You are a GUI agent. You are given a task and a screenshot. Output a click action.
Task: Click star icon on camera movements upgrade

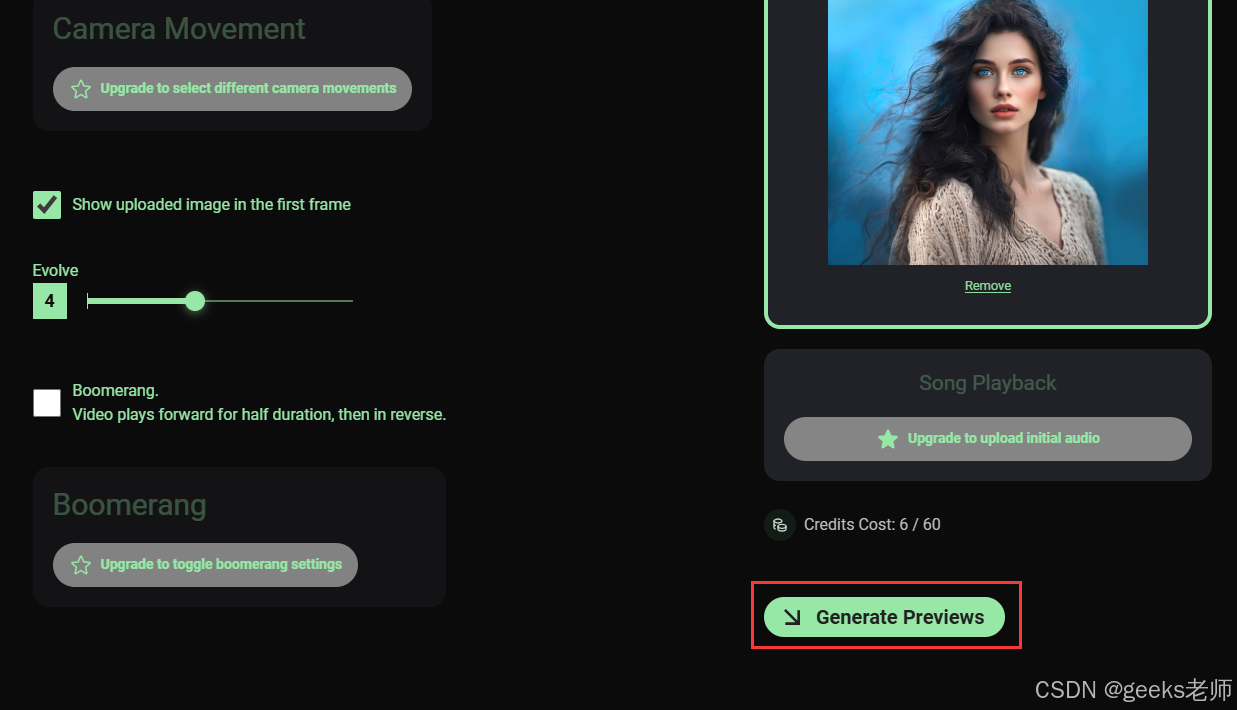coord(81,89)
